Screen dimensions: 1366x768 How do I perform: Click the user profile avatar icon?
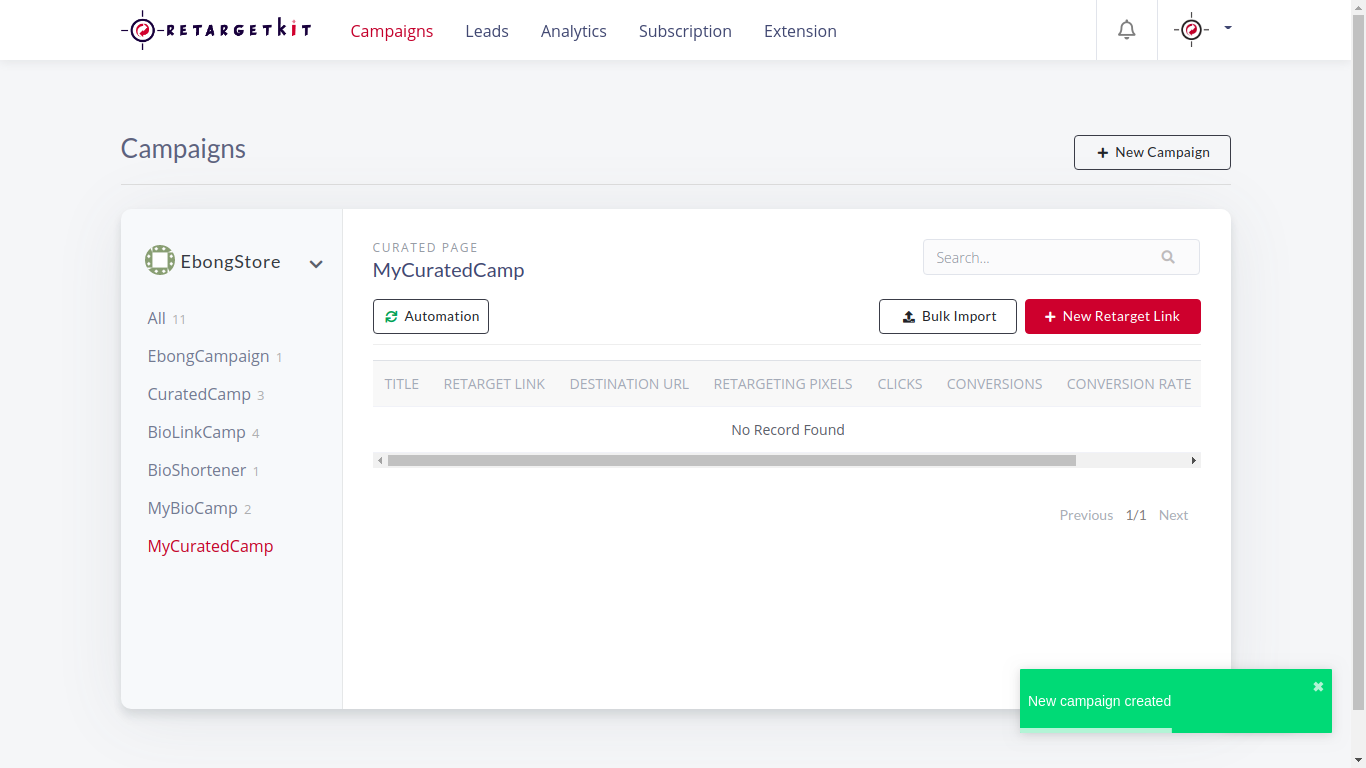pyautogui.click(x=1191, y=30)
